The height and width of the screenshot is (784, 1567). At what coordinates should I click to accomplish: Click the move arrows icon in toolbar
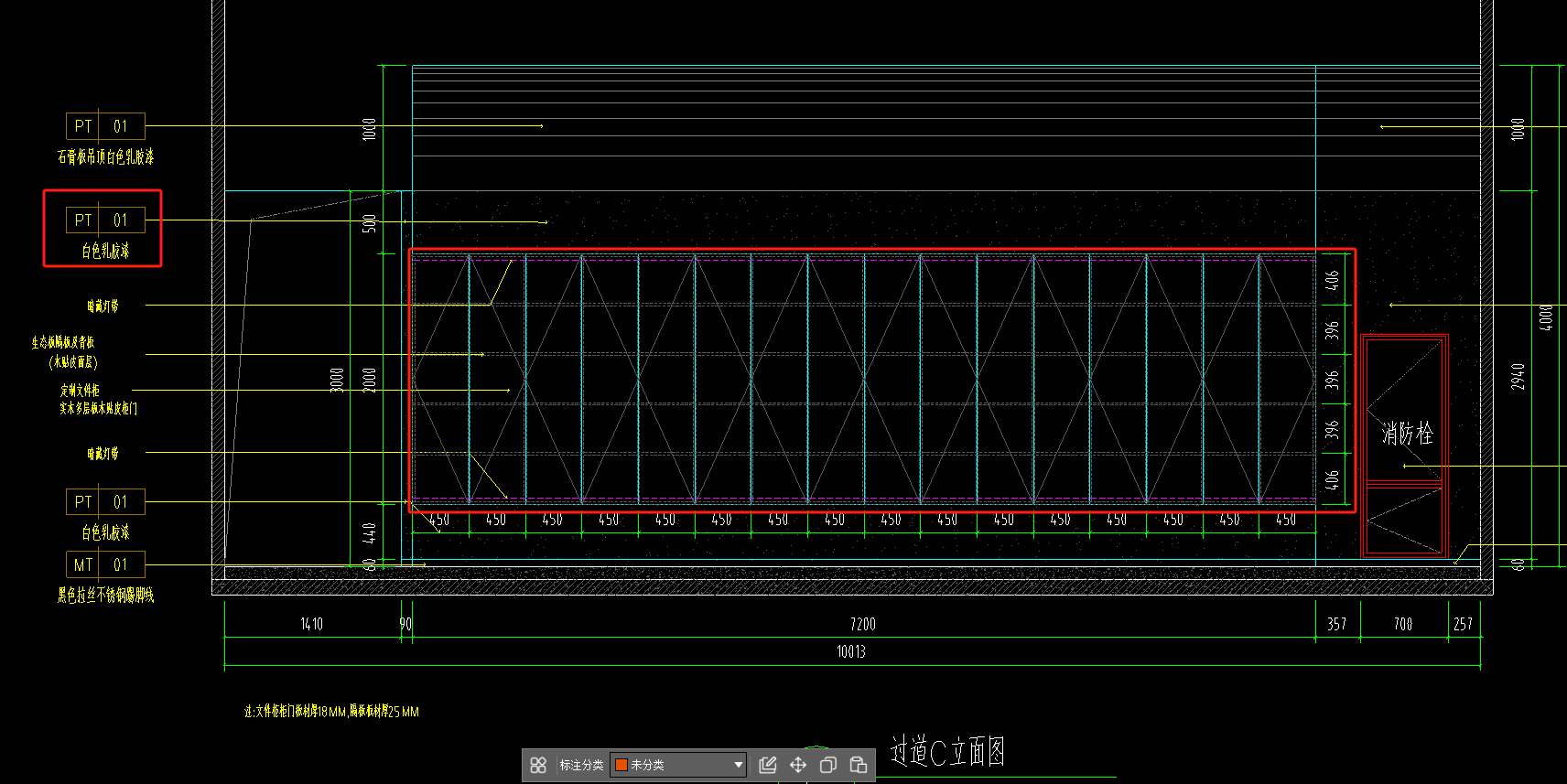(798, 765)
